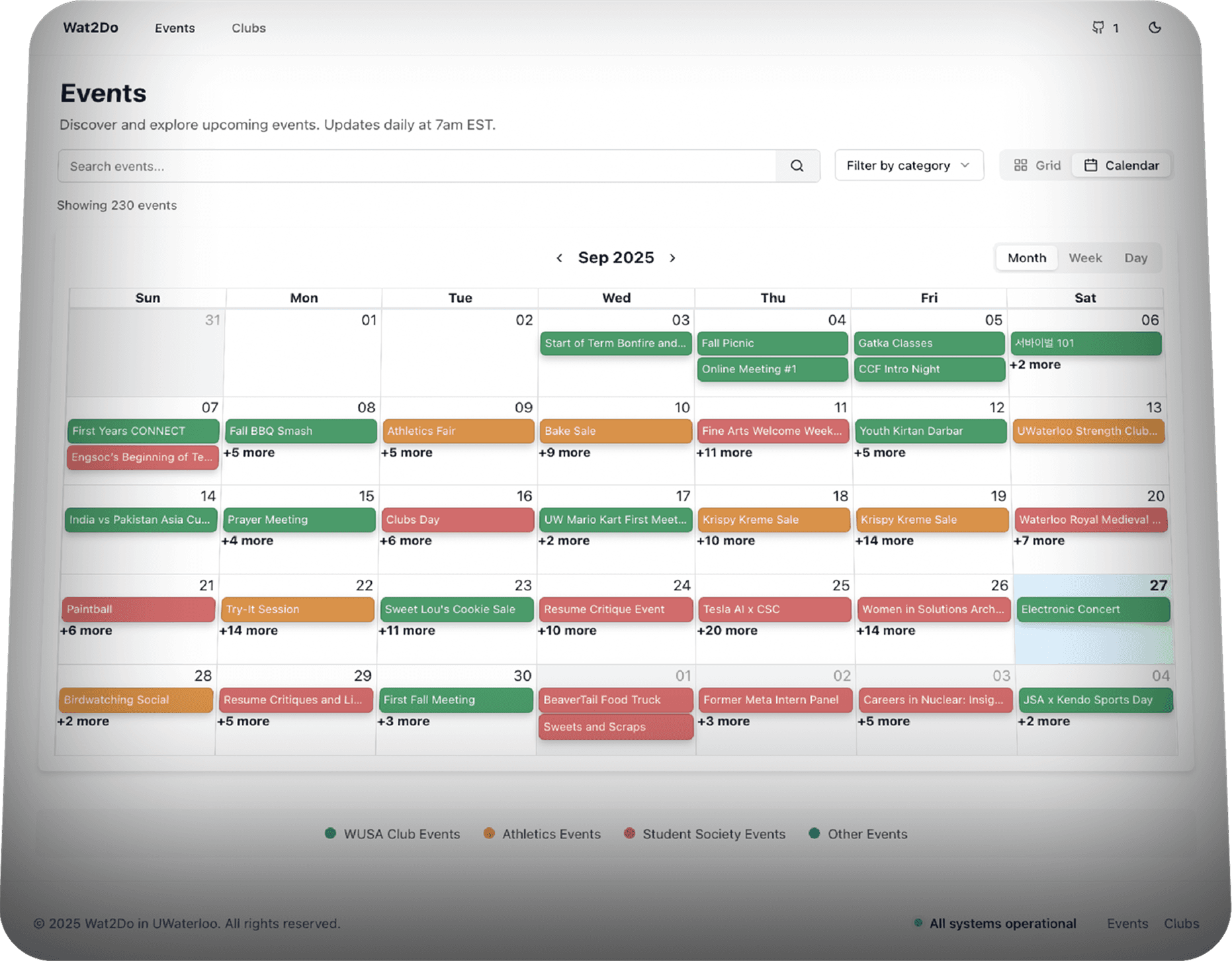Click the search magnifier icon
Viewport: 1232px width, 961px height.
(797, 166)
